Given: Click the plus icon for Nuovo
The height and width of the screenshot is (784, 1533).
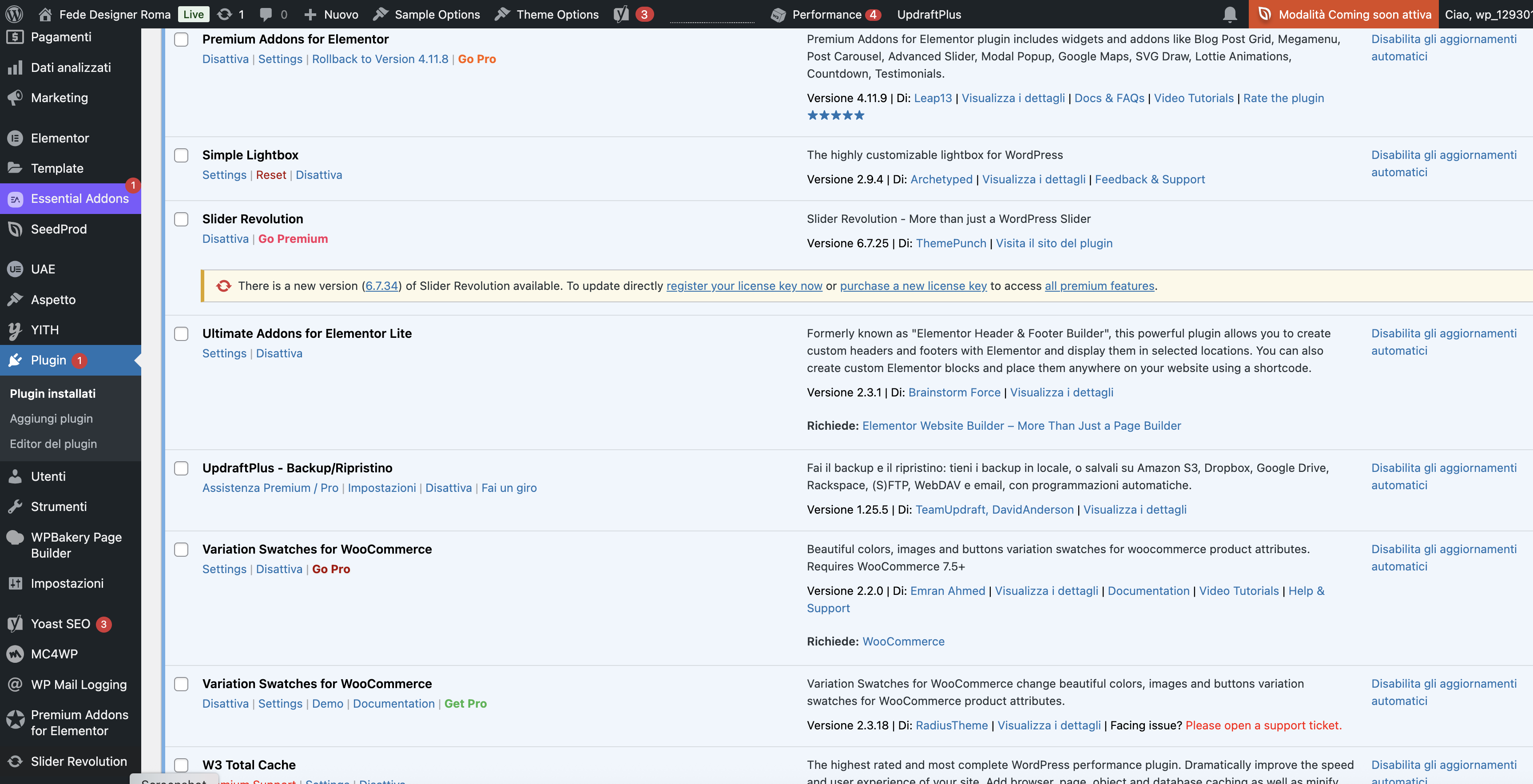Looking at the screenshot, I should 310,14.
